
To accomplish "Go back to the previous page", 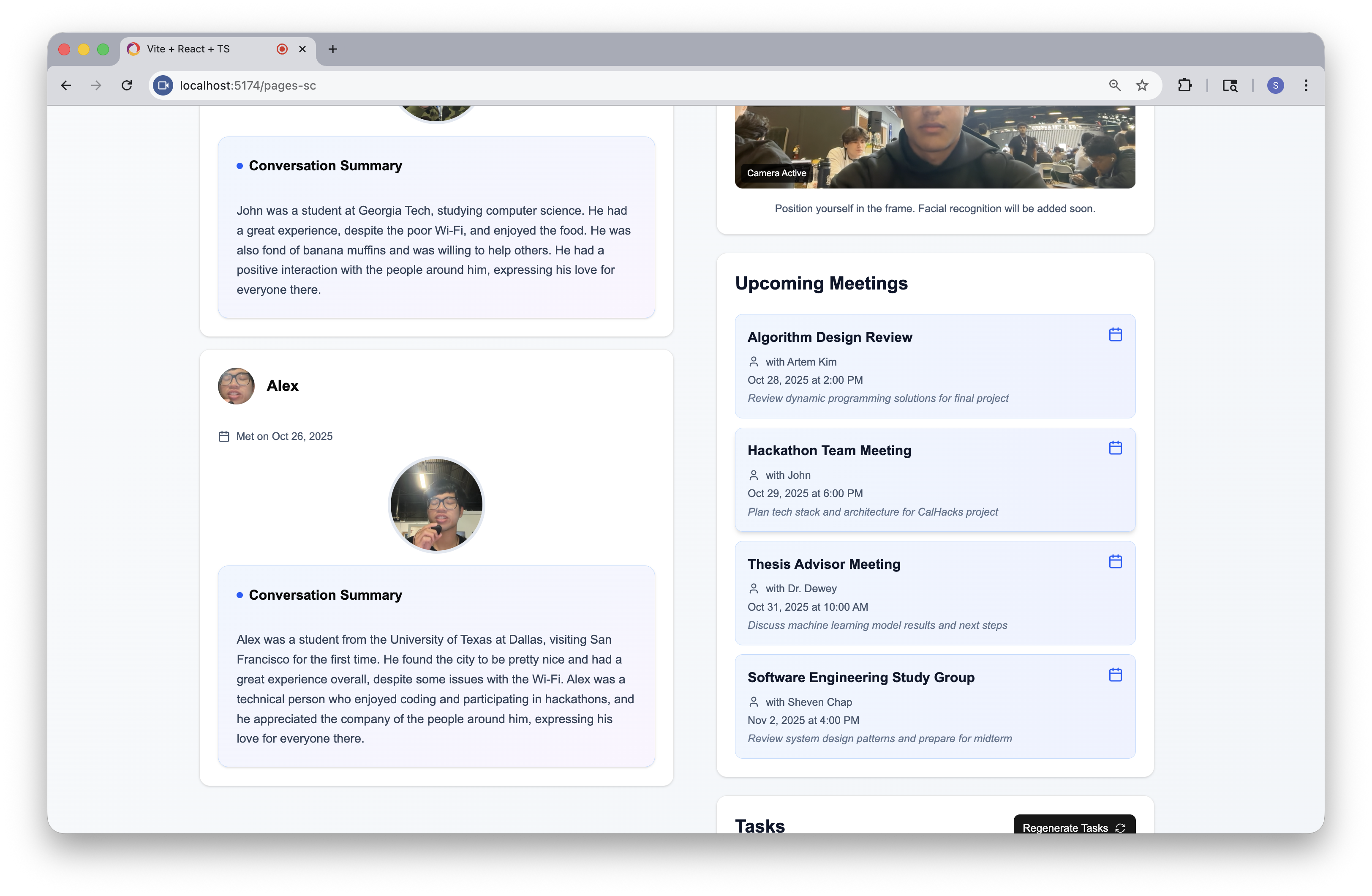I will pos(66,85).
